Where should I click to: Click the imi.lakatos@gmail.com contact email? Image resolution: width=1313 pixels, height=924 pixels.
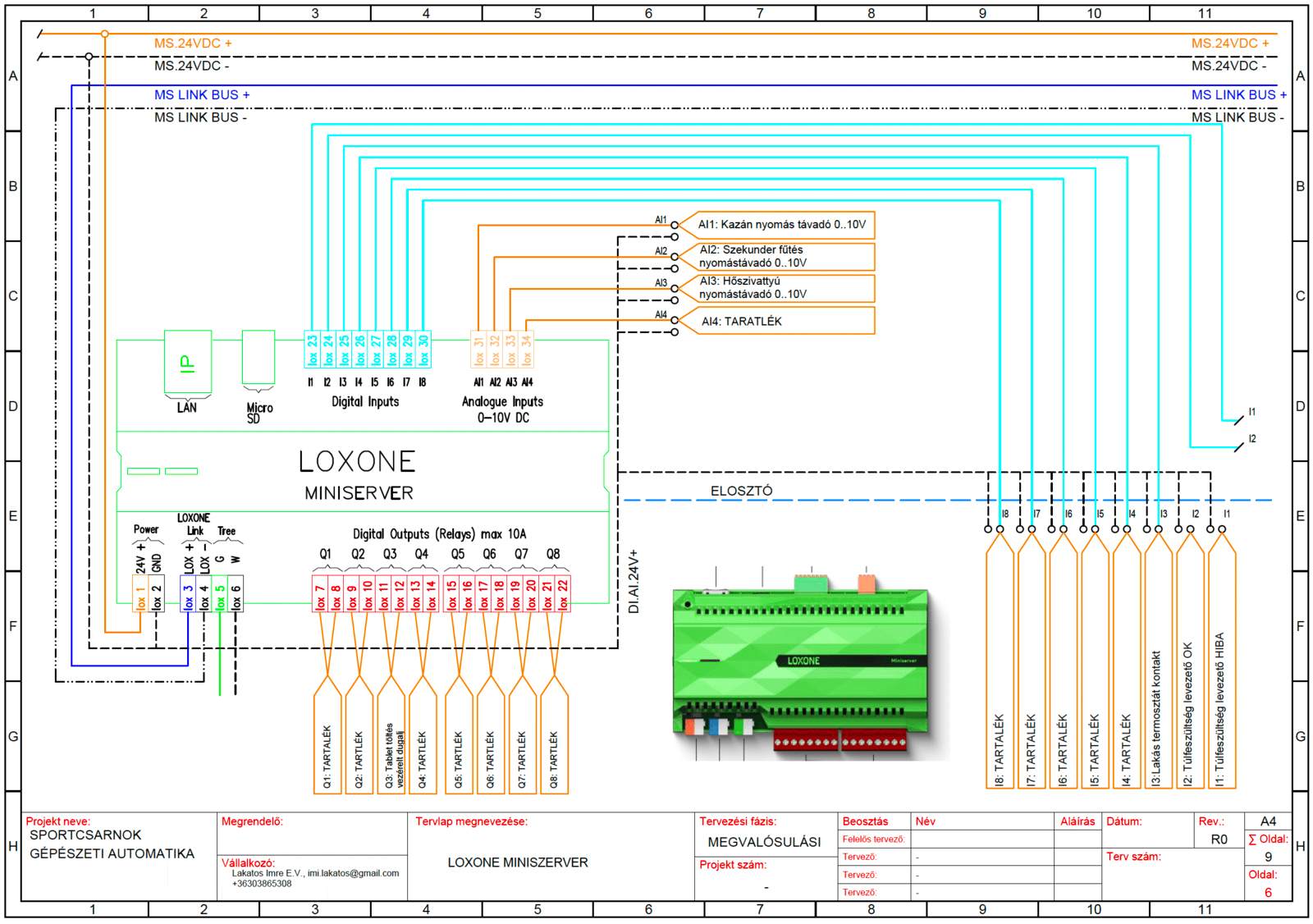(353, 873)
